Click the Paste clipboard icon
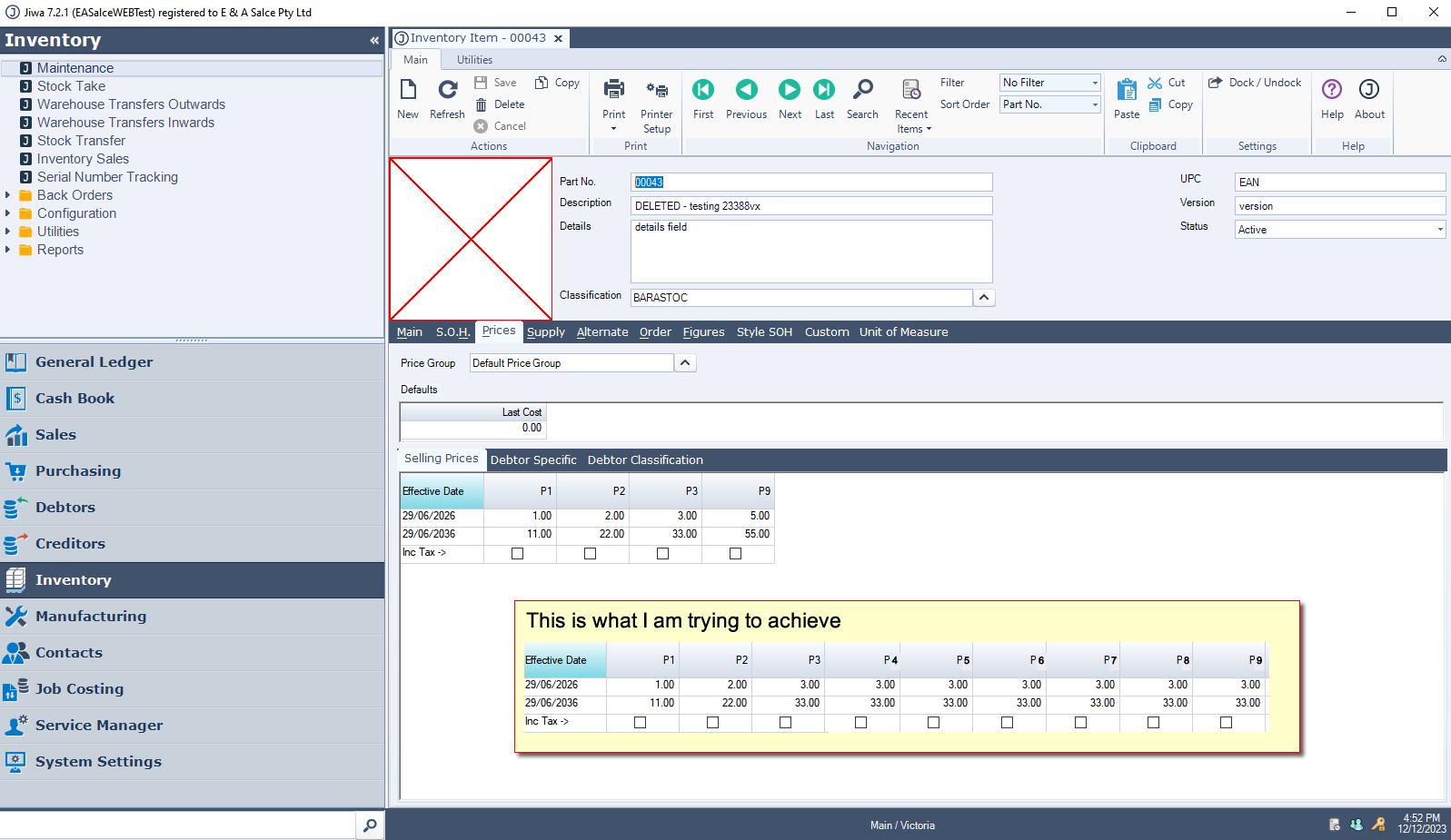The height and width of the screenshot is (840, 1451). pos(1127,91)
